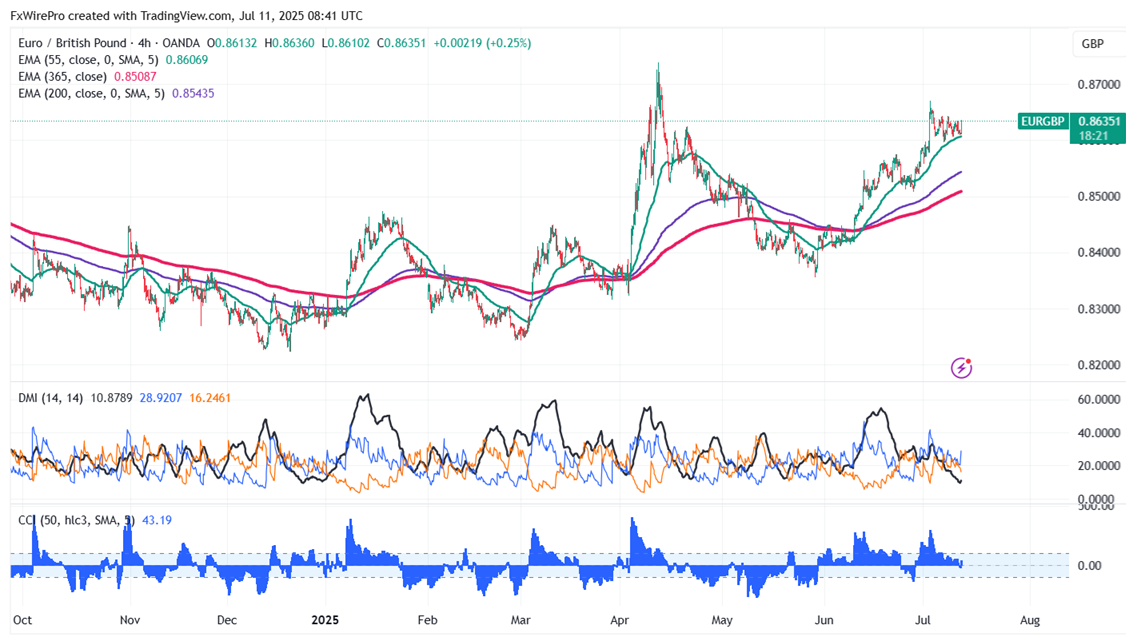
Task: Click the EMA 55 value 0.86069
Action: 187,60
